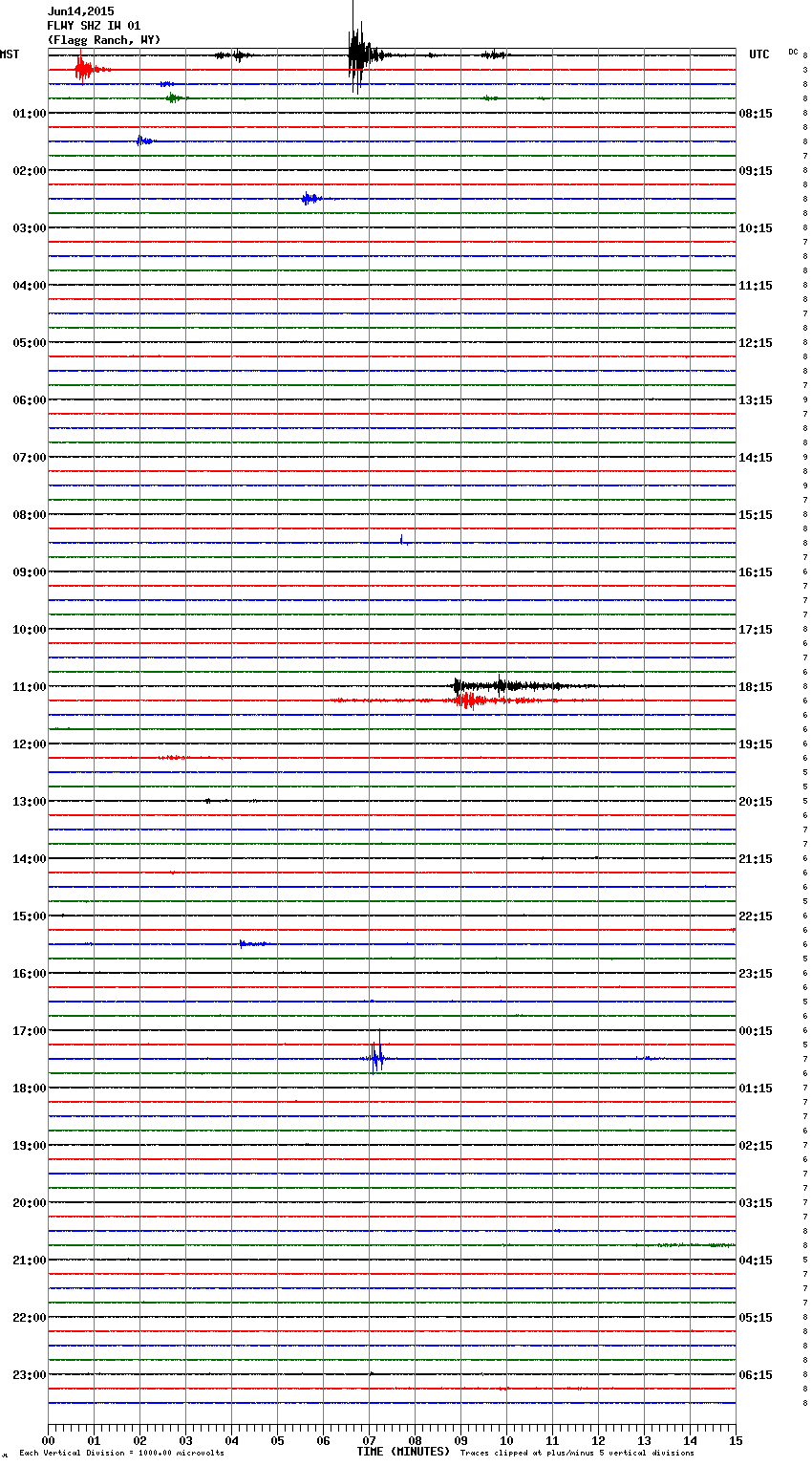Click the blue event on the 01:30 trace
The width and height of the screenshot is (812, 1466).
click(x=143, y=140)
